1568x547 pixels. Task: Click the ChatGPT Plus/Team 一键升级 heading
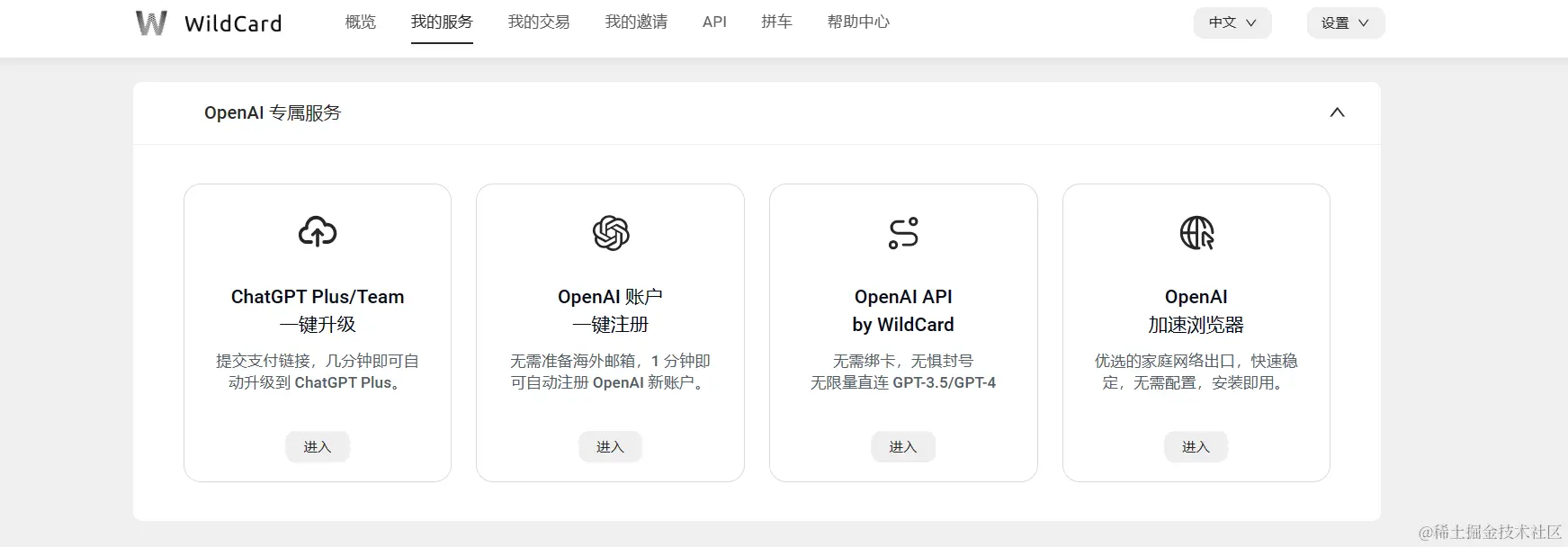pyautogui.click(x=318, y=310)
